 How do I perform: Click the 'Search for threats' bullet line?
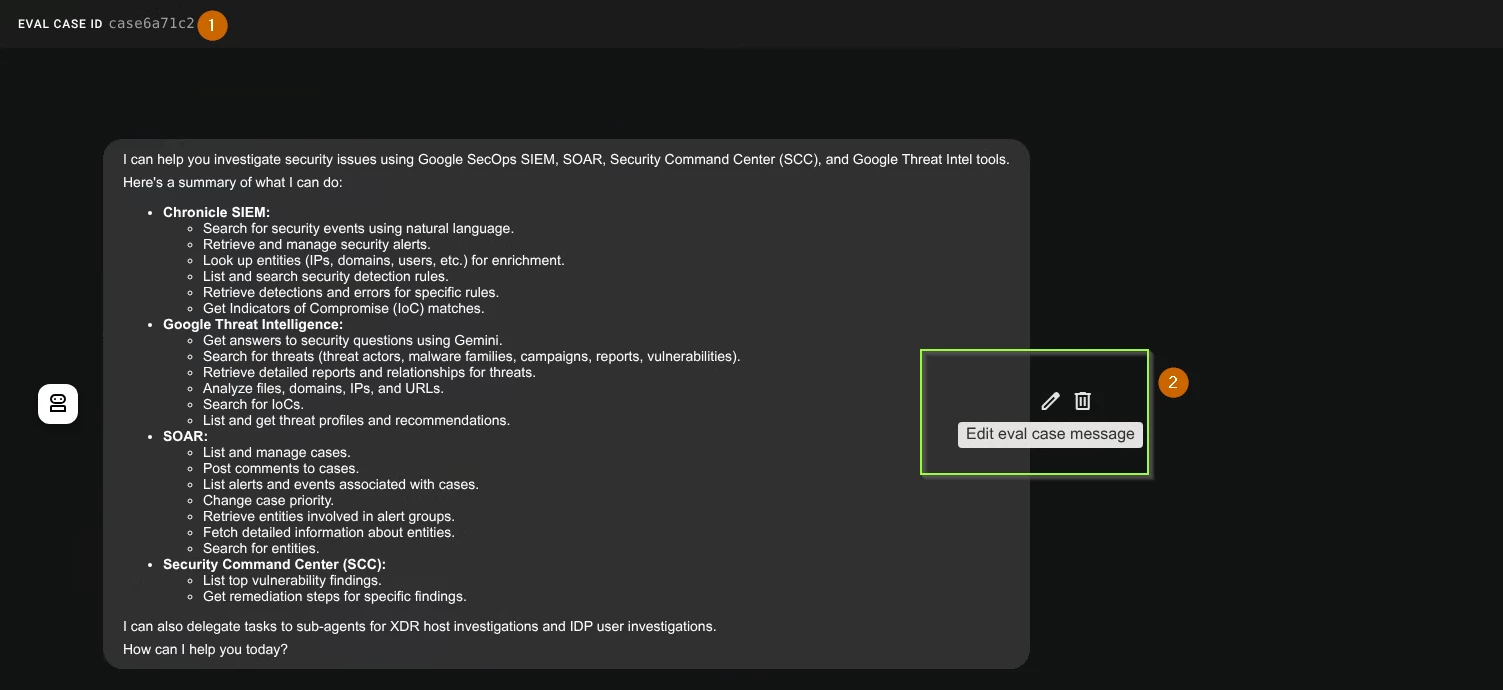[472, 356]
